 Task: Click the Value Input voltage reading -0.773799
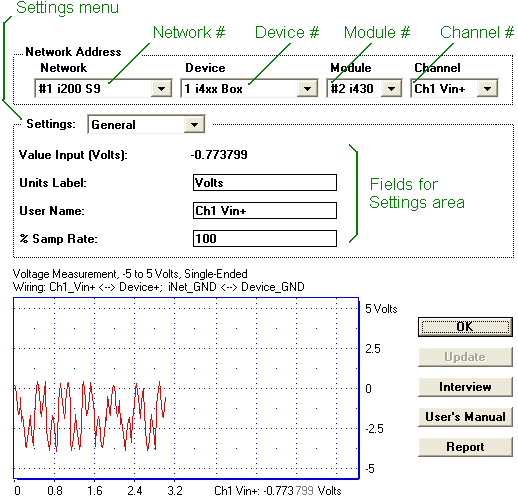[x=219, y=155]
